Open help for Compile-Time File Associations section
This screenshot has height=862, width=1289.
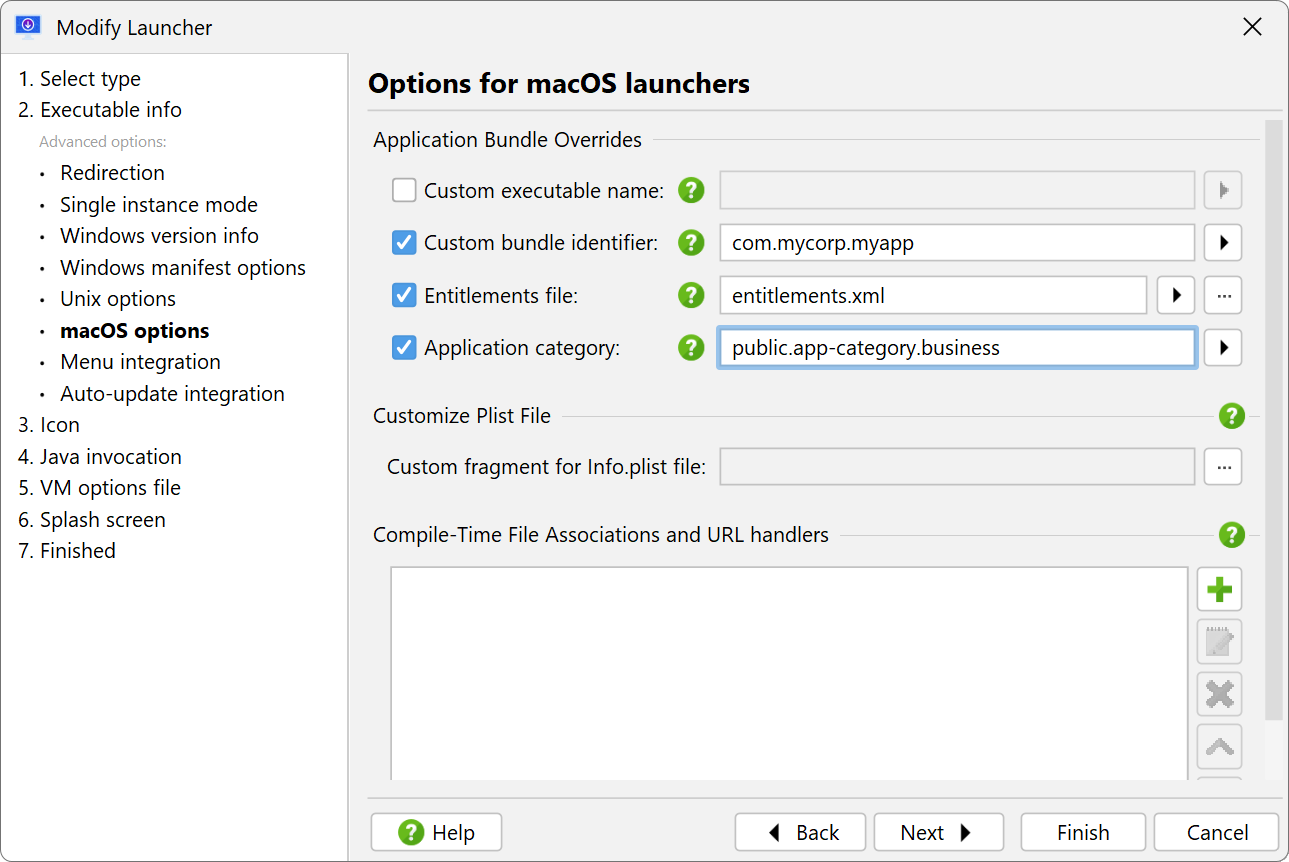(1231, 535)
